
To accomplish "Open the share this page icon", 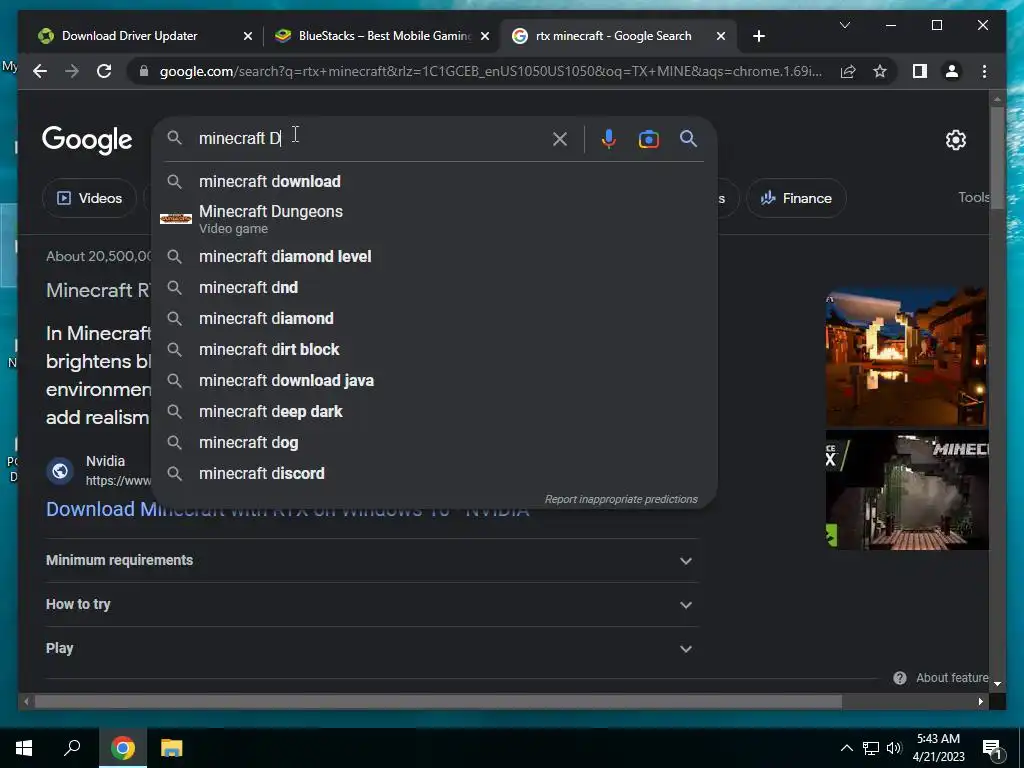I will point(848,71).
